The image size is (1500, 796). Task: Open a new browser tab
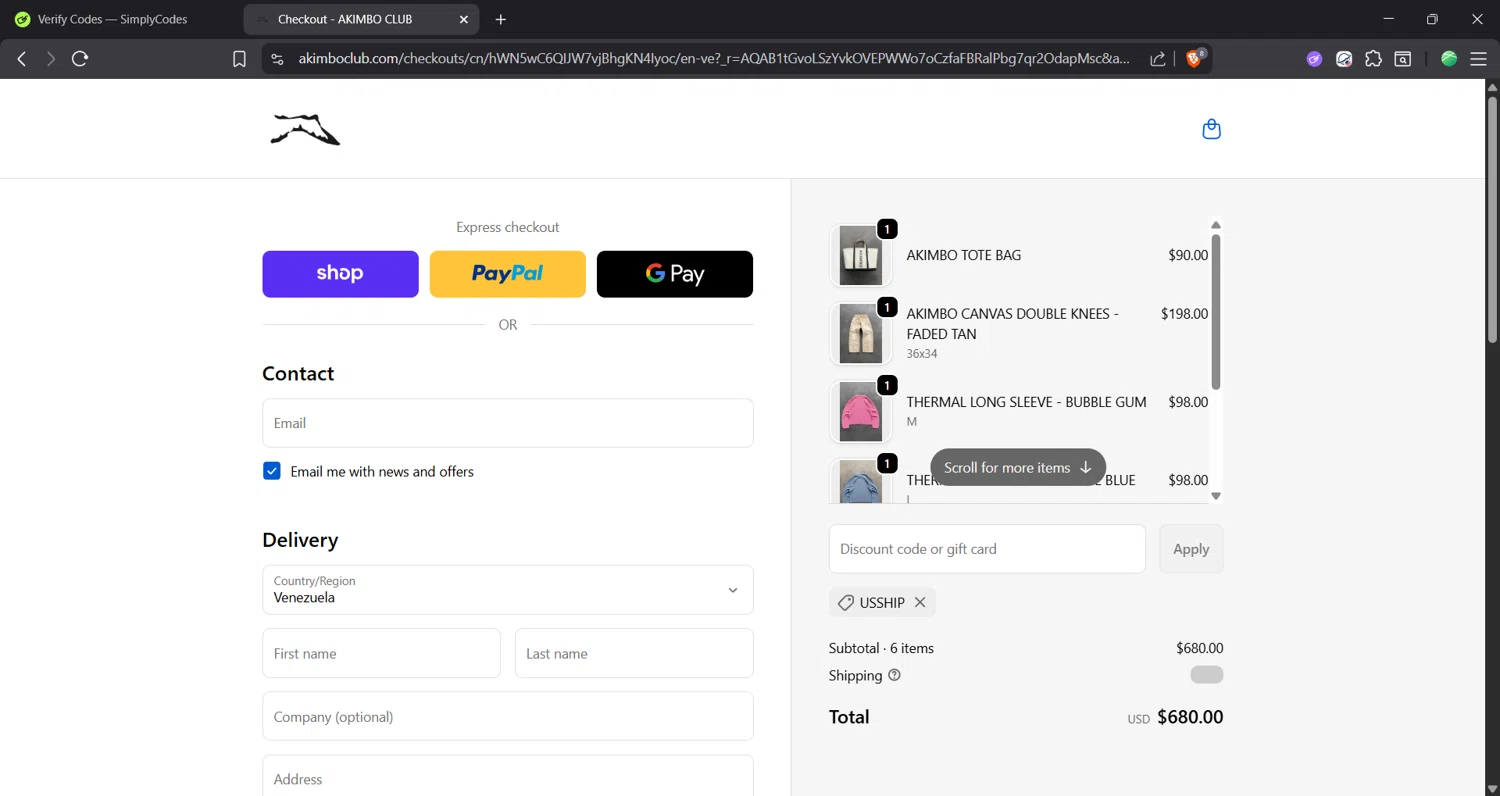click(x=501, y=19)
